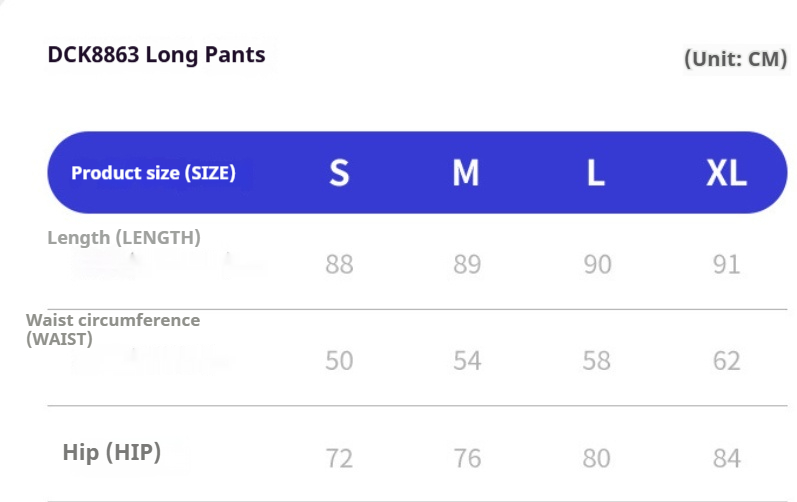
Task: Click the Waist circumference (WAIST) label
Action: [112, 329]
